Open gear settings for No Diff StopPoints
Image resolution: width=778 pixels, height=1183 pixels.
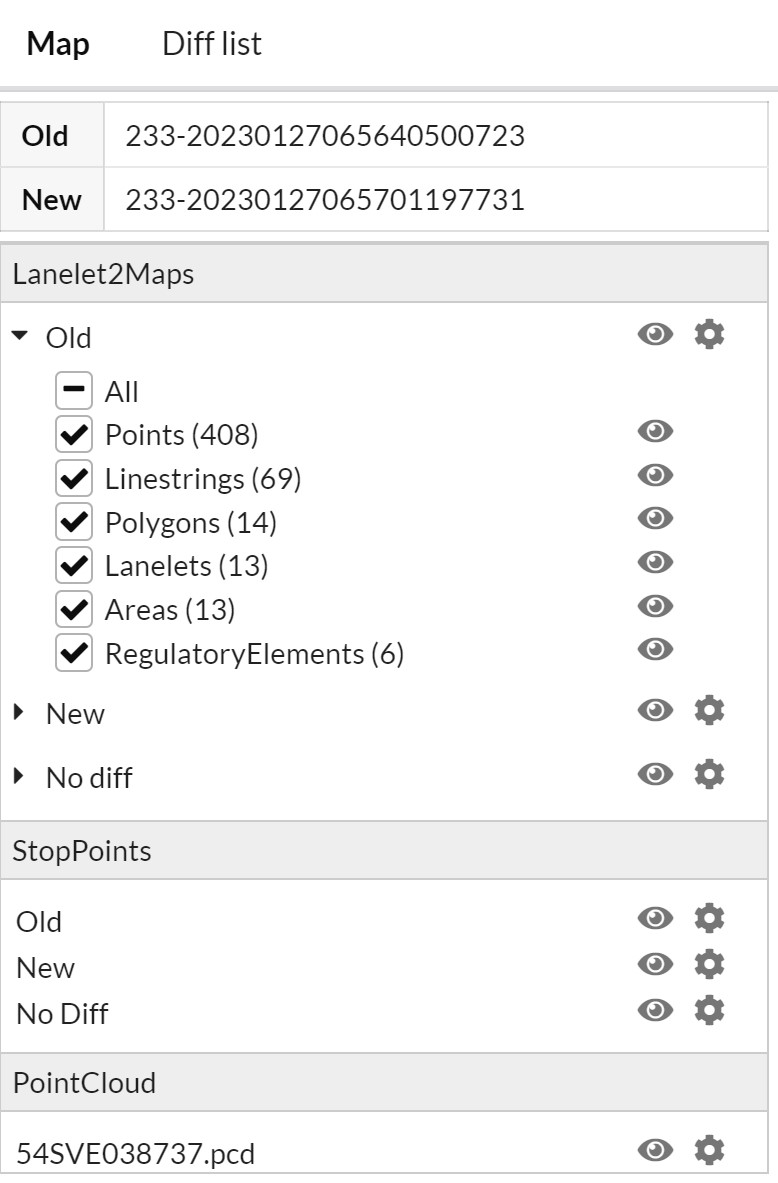[x=709, y=1010]
